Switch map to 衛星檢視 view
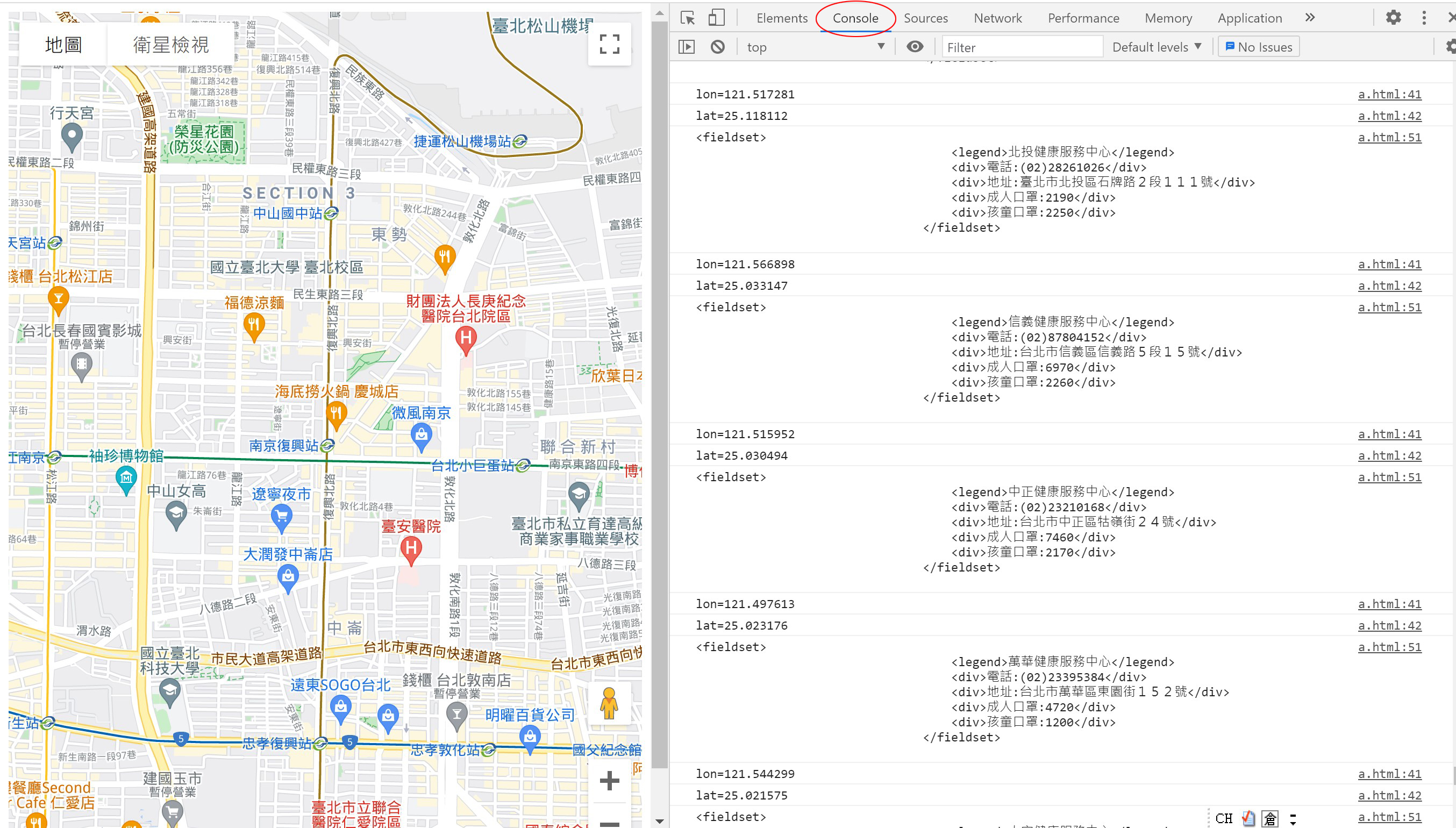Image resolution: width=1456 pixels, height=828 pixels. [x=170, y=44]
